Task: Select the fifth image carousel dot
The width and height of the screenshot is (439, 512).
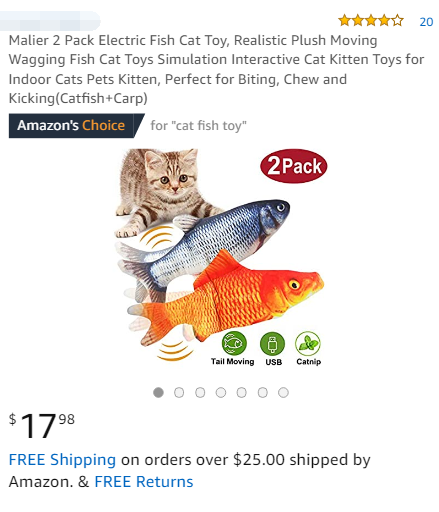Action: [x=242, y=392]
